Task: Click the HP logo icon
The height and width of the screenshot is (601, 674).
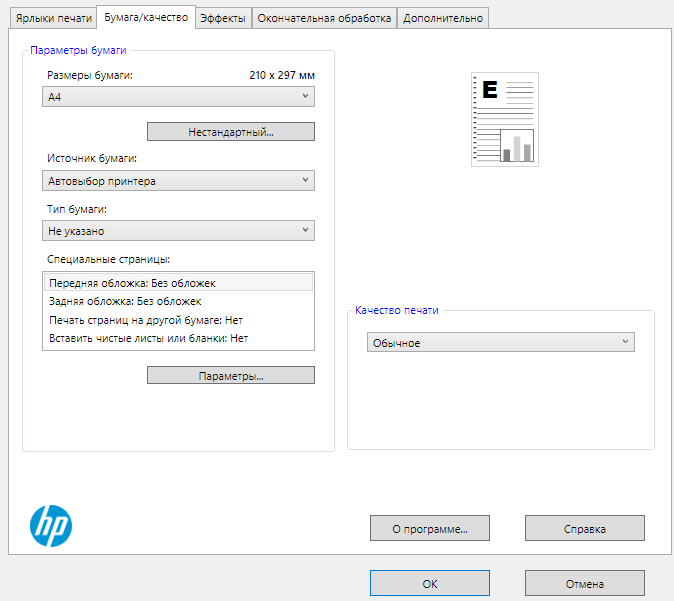Action: coord(50,524)
